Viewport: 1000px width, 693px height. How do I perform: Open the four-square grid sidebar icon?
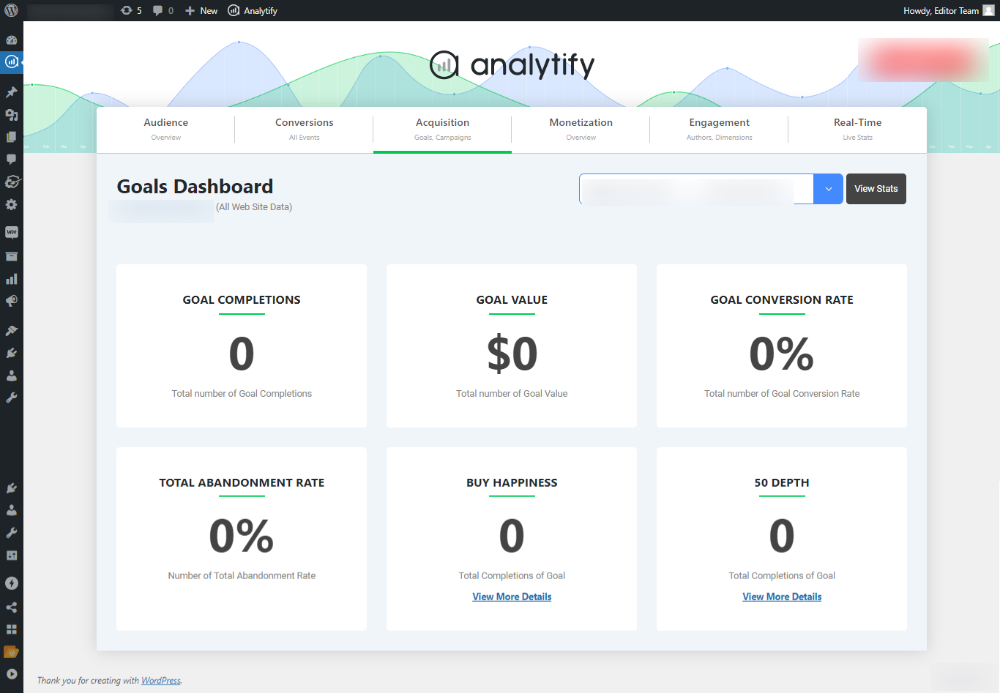pos(11,629)
